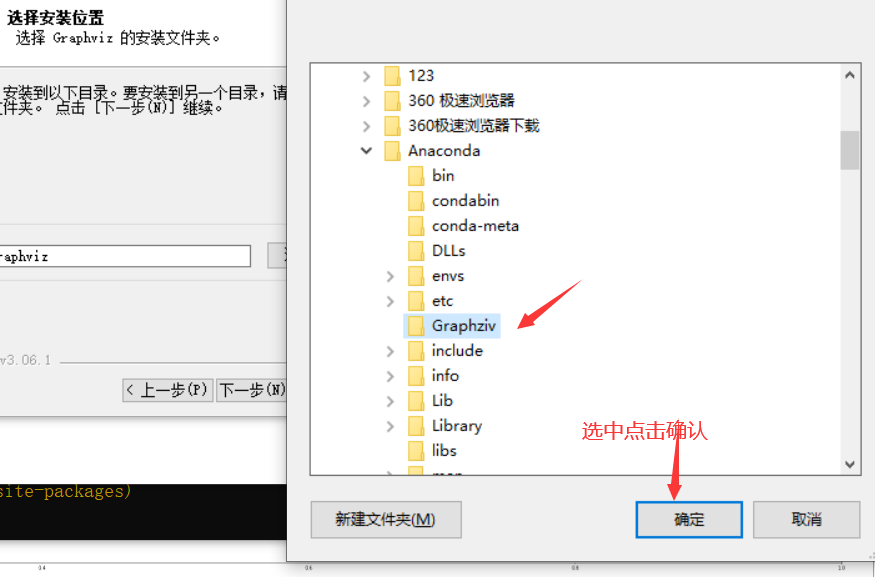Expand the 360极速浏览器下载 folder node
This screenshot has height=577, width=875.
(367, 126)
